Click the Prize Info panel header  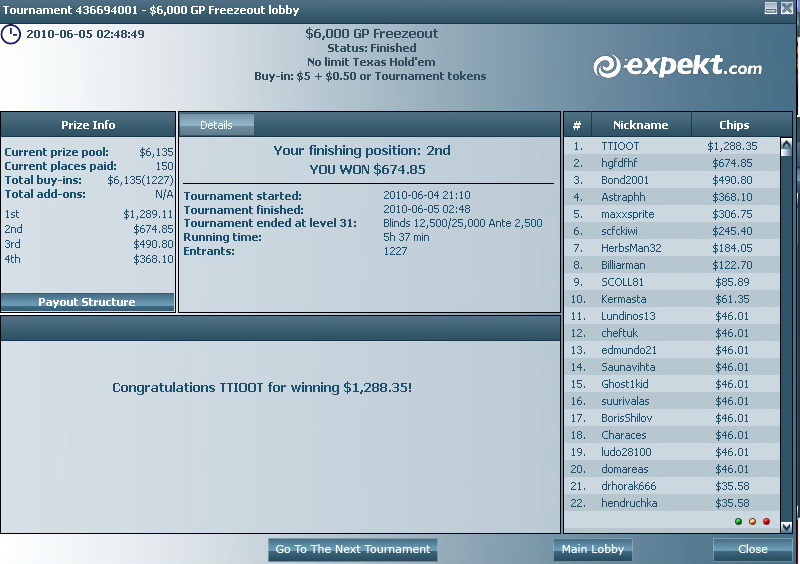click(88, 125)
